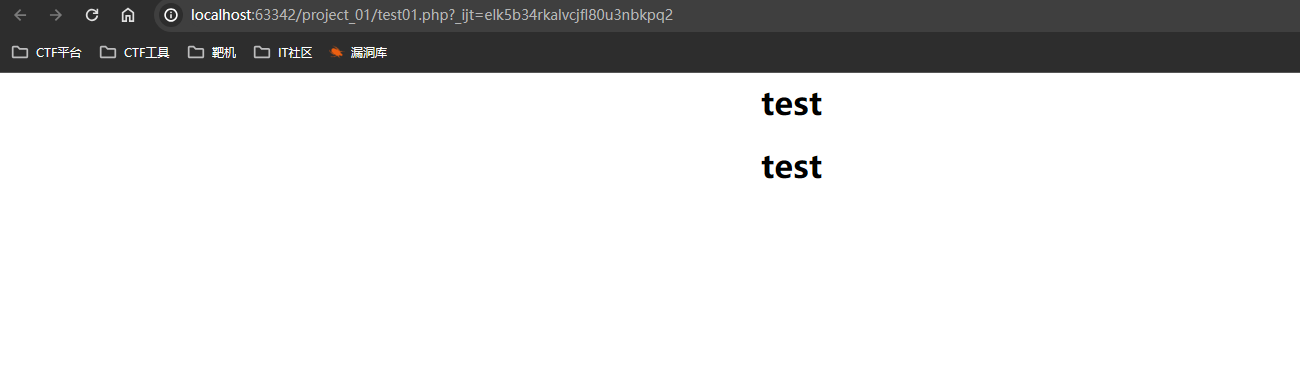Screen dimensions: 1300x365
Task: Click the forward navigation arrow
Action: [x=56, y=15]
